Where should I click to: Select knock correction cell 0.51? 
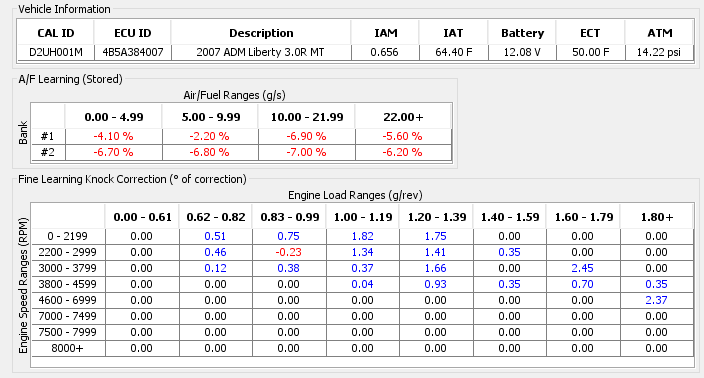click(x=215, y=236)
